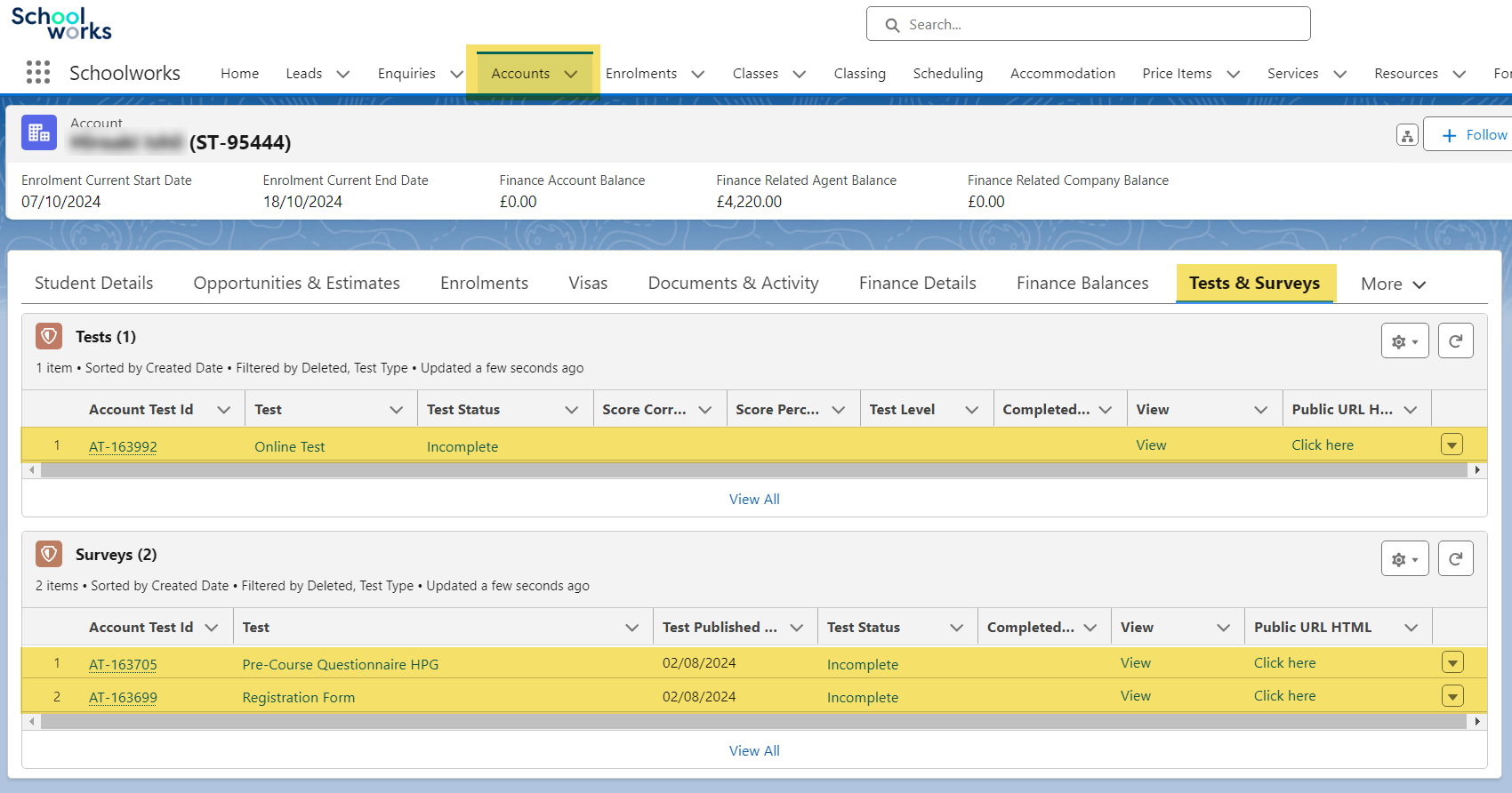
Task: Expand the Enrolments nav chevron
Action: pyautogui.click(x=698, y=74)
